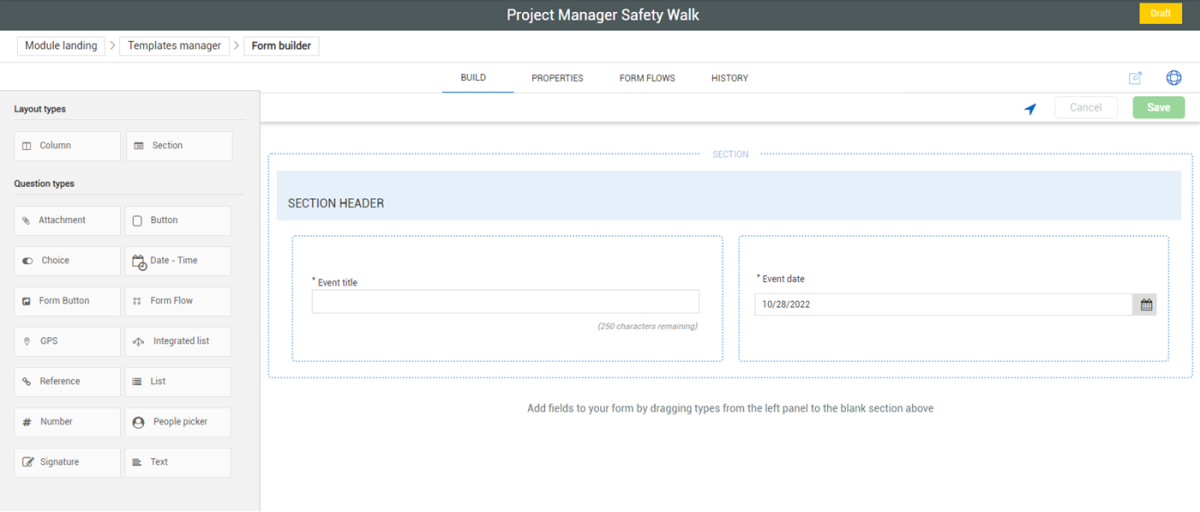View the History tab

point(729,78)
